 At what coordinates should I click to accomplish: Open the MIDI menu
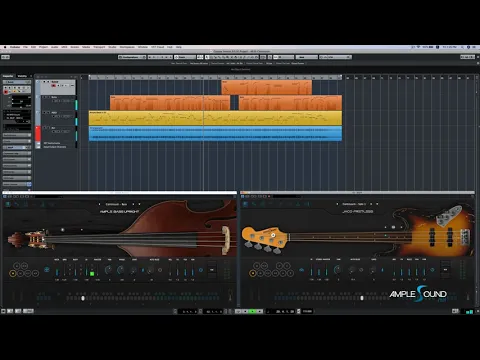(64, 47)
